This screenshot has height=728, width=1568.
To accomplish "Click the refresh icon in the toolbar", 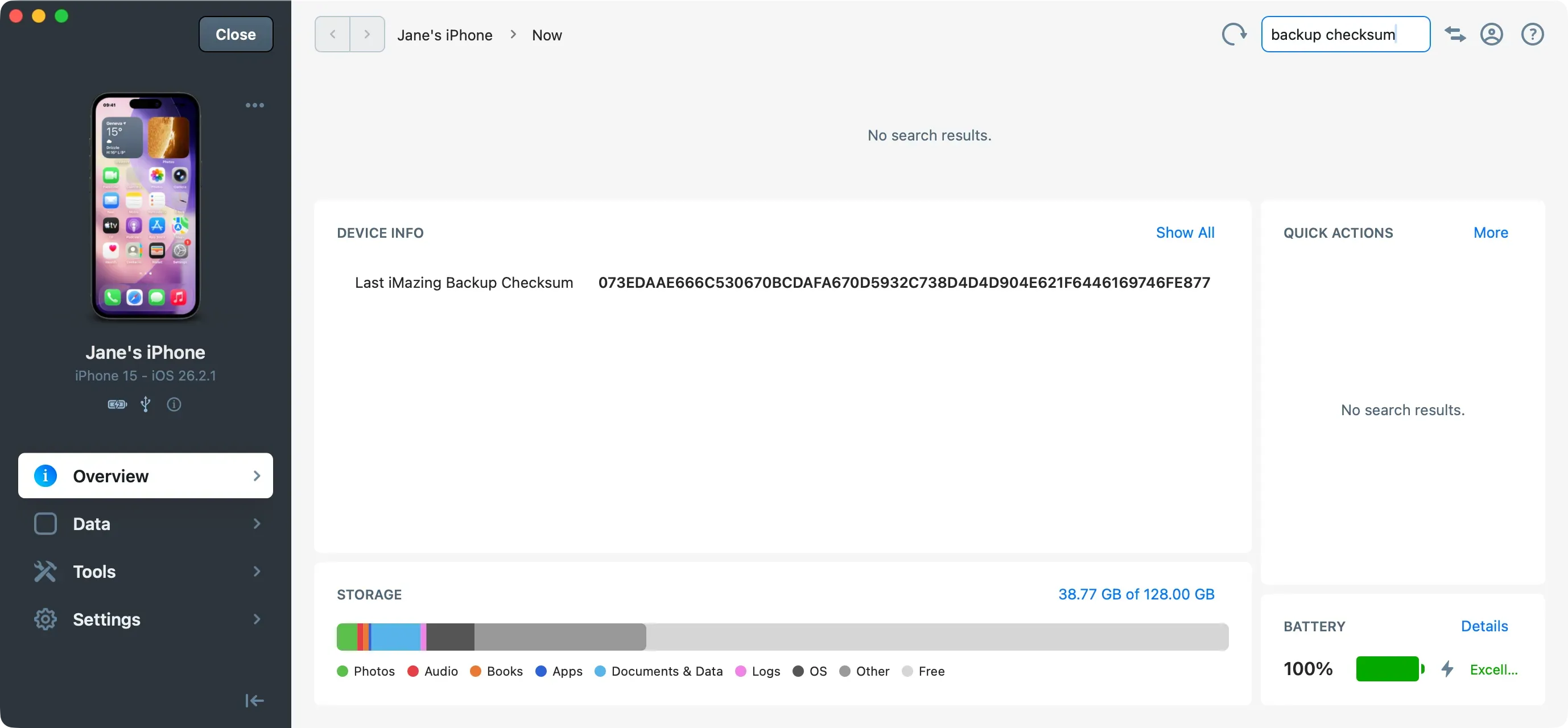I will click(1234, 35).
